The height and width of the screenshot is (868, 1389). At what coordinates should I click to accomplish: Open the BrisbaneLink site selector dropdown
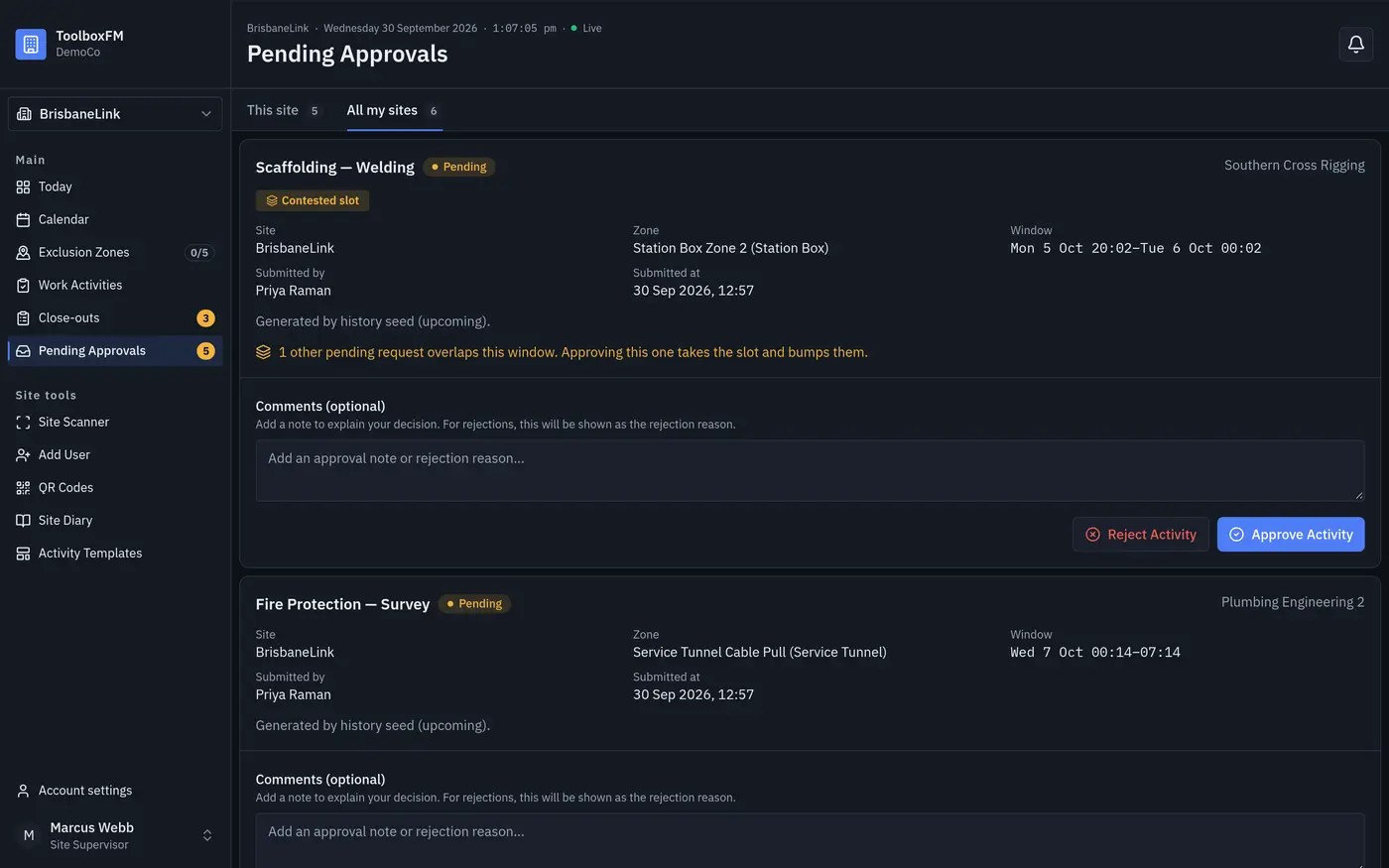tap(115, 114)
